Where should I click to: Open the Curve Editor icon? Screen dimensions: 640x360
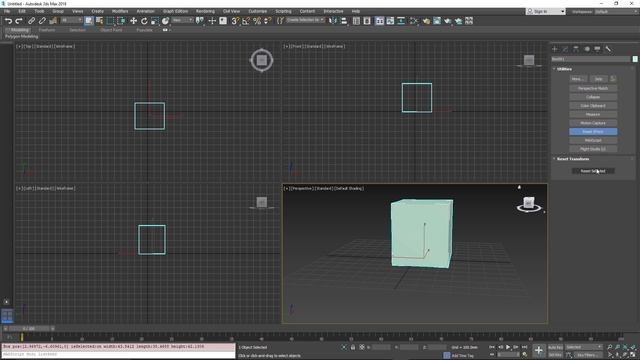point(390,21)
